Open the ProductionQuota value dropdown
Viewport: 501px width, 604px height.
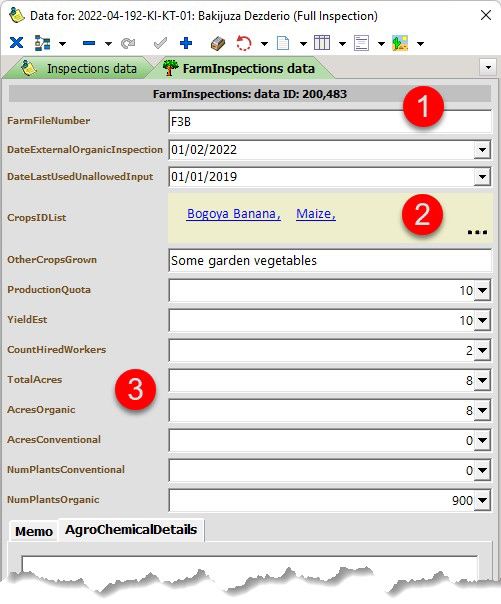tap(482, 290)
